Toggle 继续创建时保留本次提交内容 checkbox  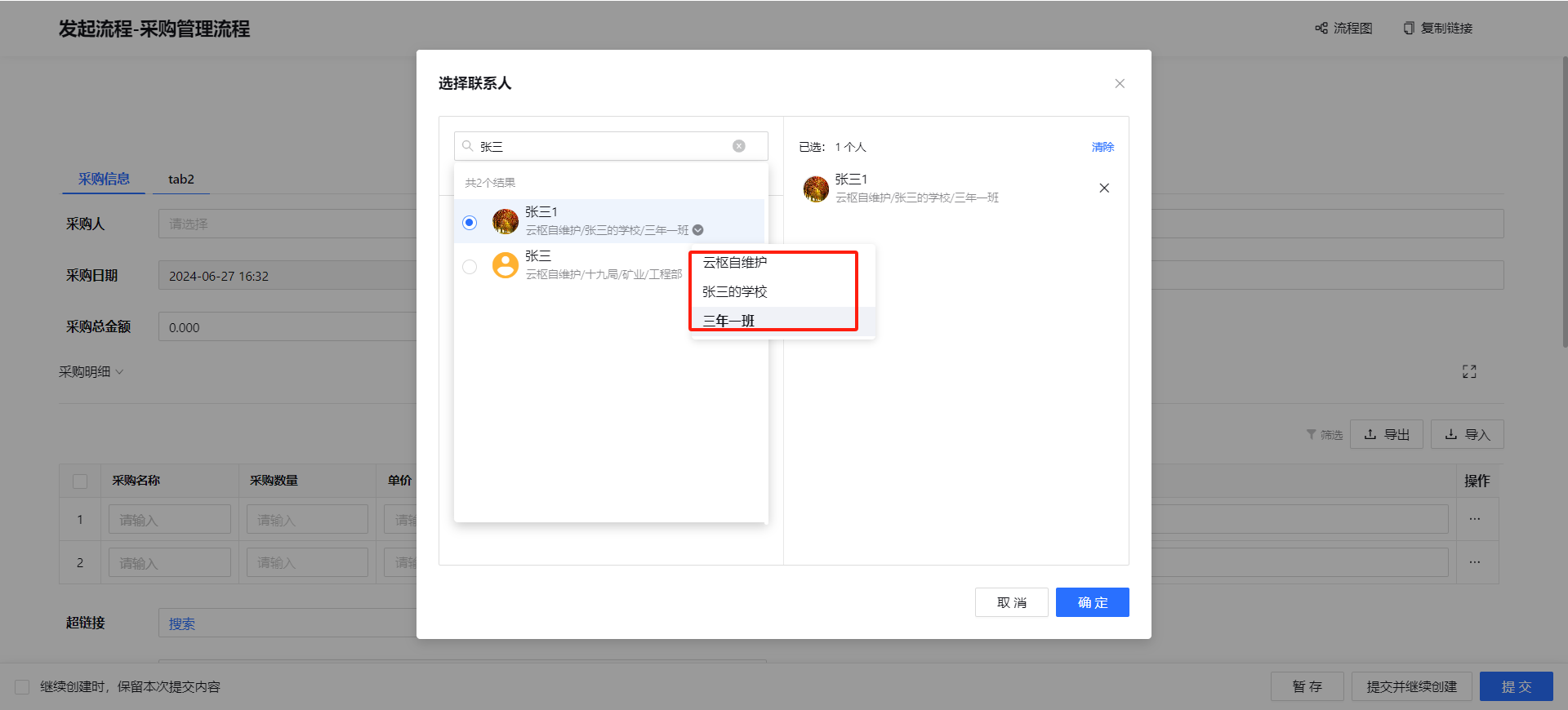coord(22,686)
